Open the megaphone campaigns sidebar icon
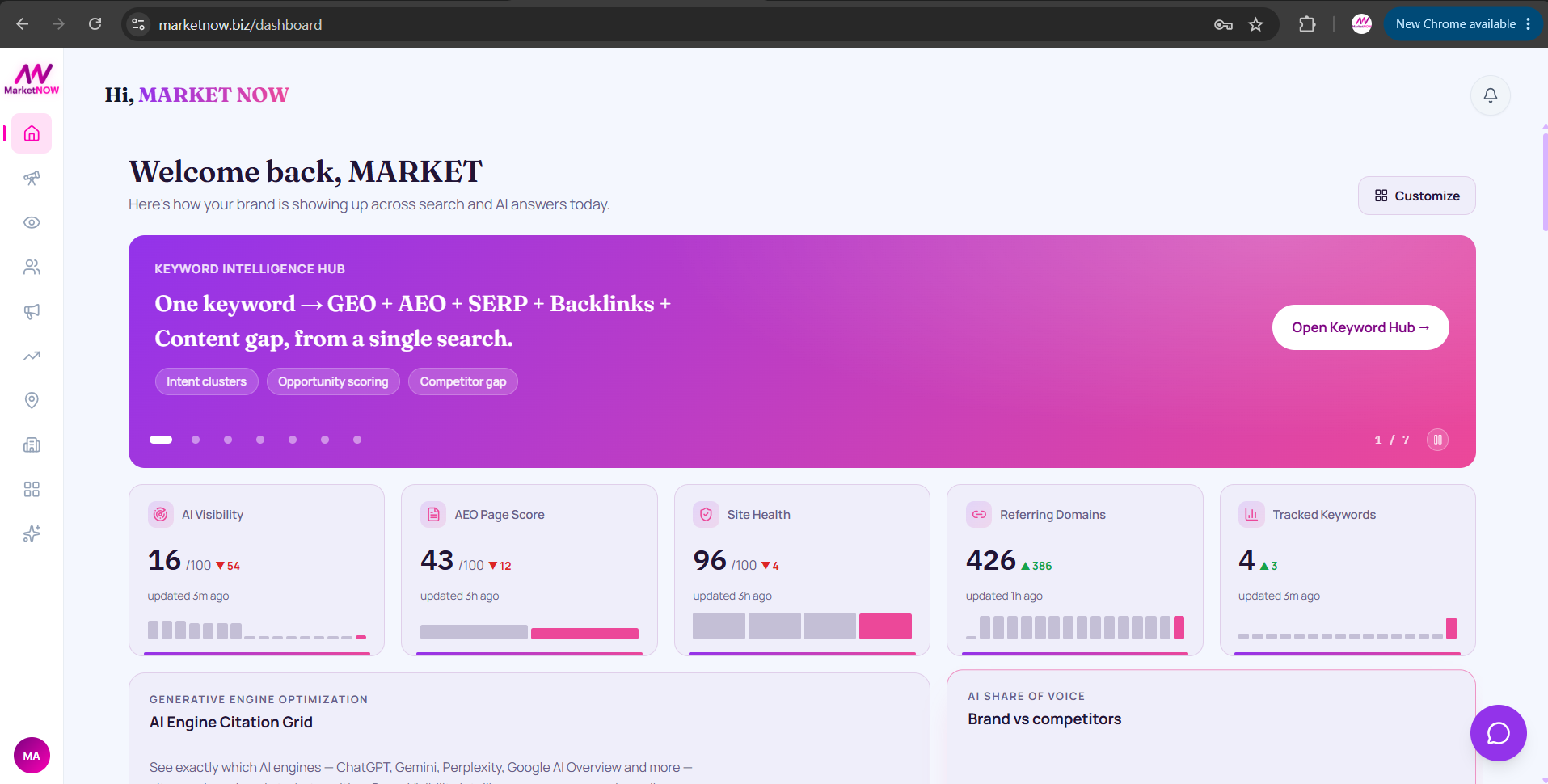The width and height of the screenshot is (1548, 784). [x=32, y=311]
